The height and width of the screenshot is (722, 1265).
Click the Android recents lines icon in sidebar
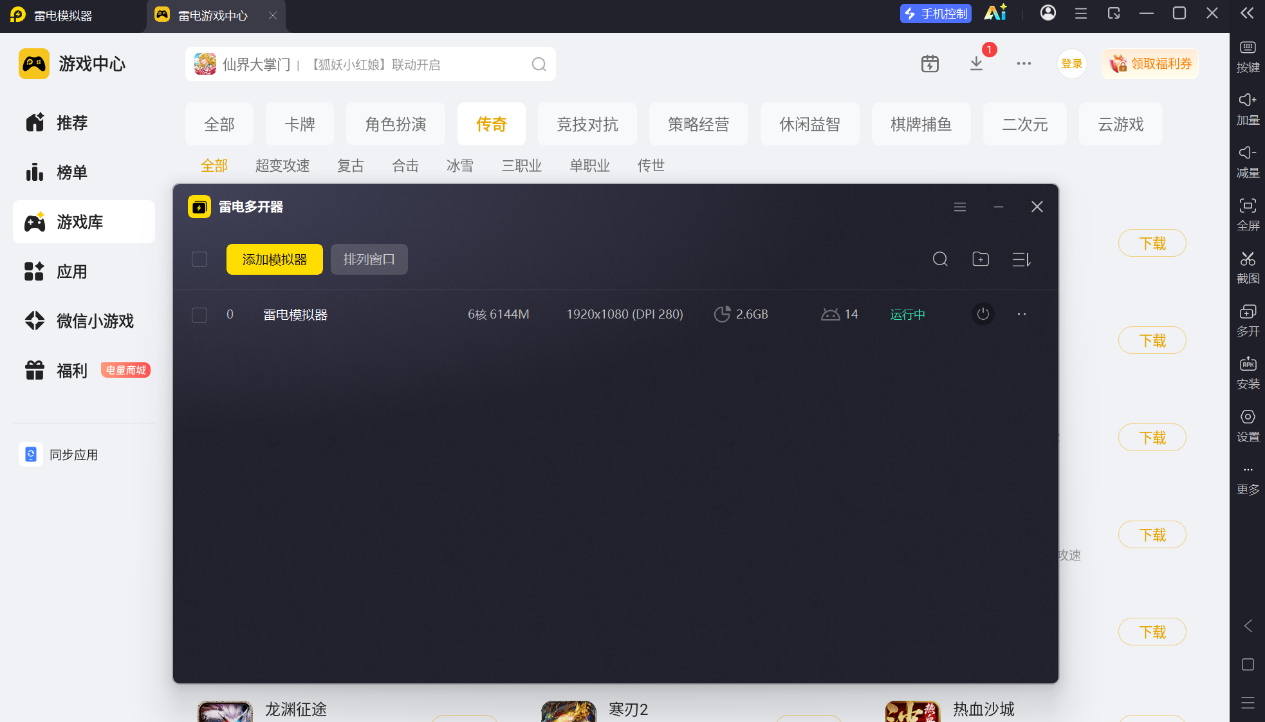[1247, 702]
